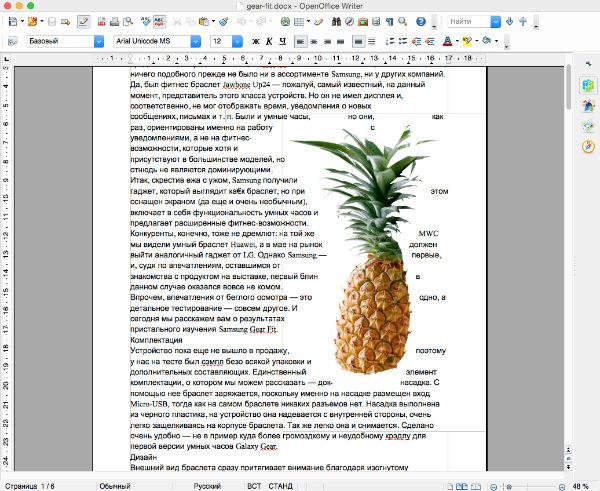This screenshot has height=491, width=600.
Task: Click Русский language in status bar
Action: 207,486
